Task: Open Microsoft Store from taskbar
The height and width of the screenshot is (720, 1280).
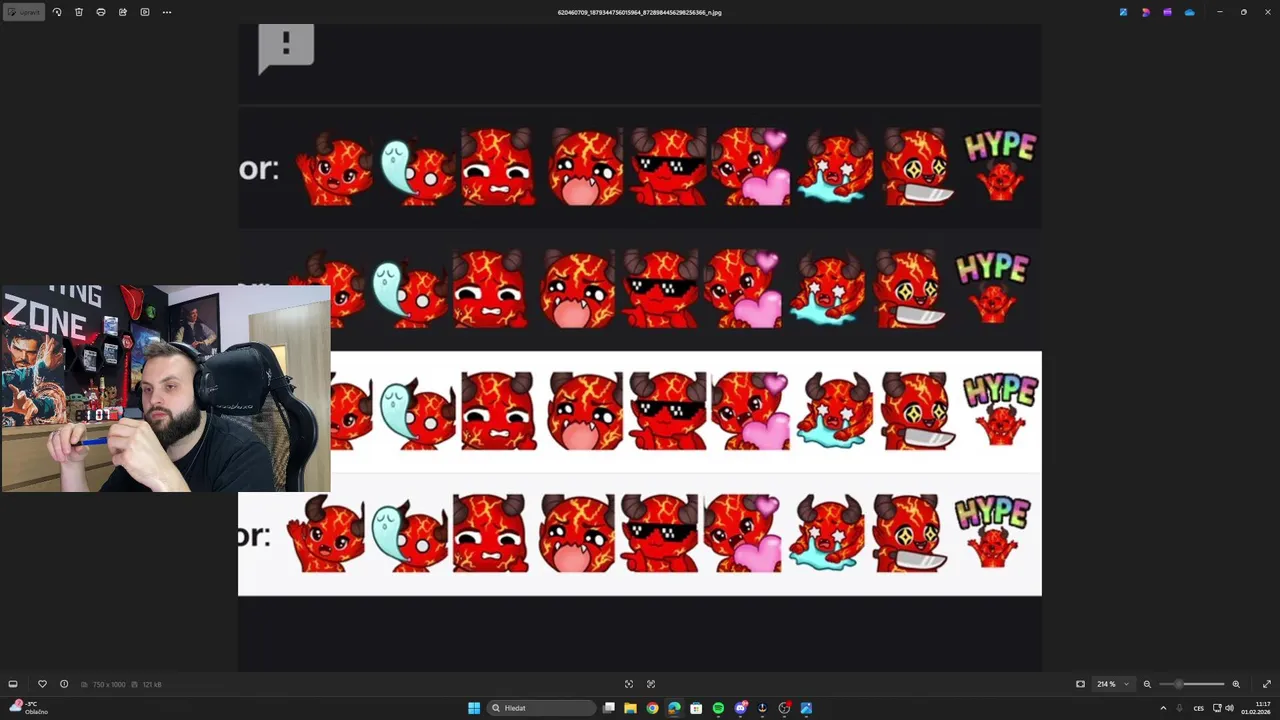Action: coord(696,708)
